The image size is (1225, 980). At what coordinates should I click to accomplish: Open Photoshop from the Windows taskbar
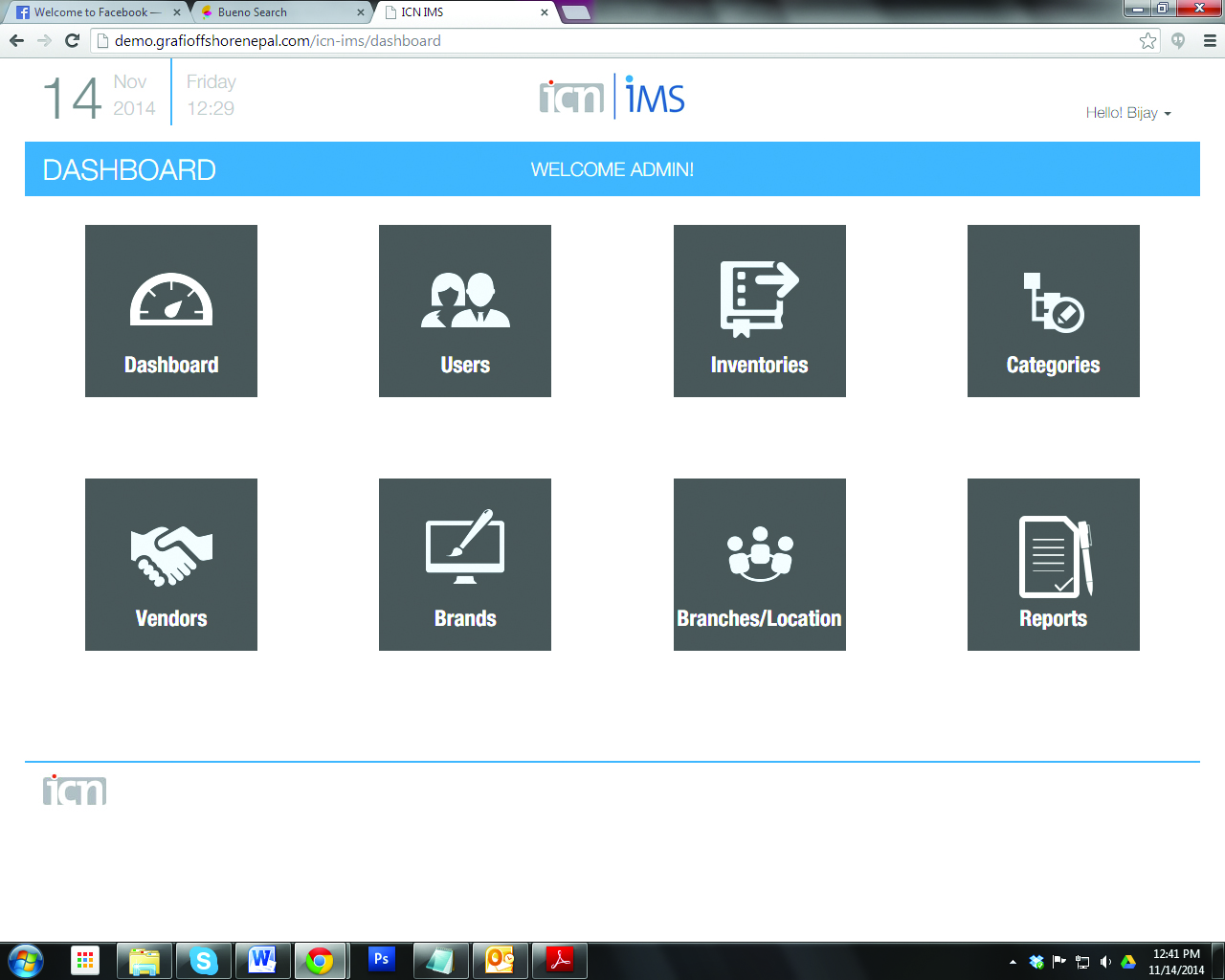[x=381, y=960]
